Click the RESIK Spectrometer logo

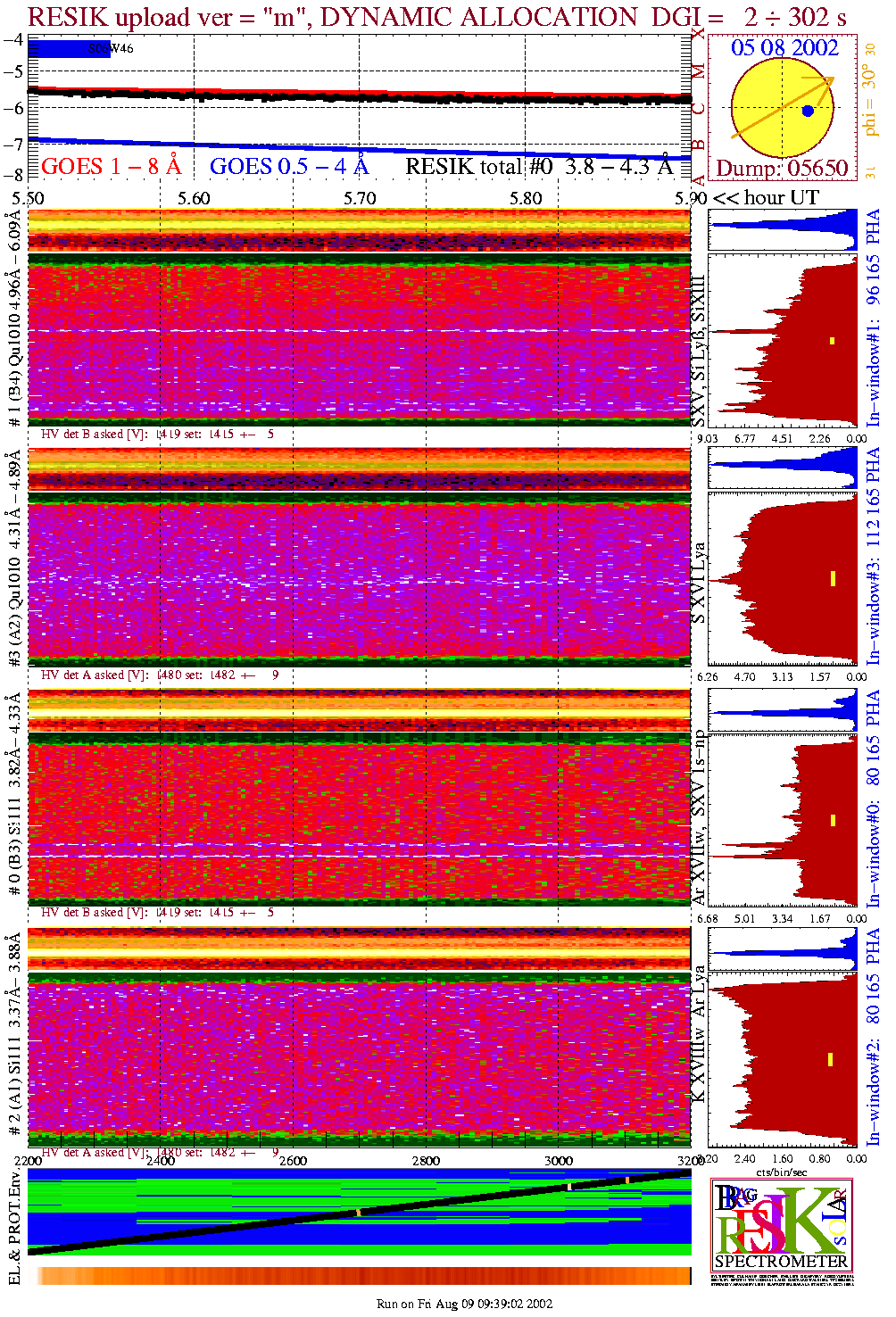(781, 1224)
